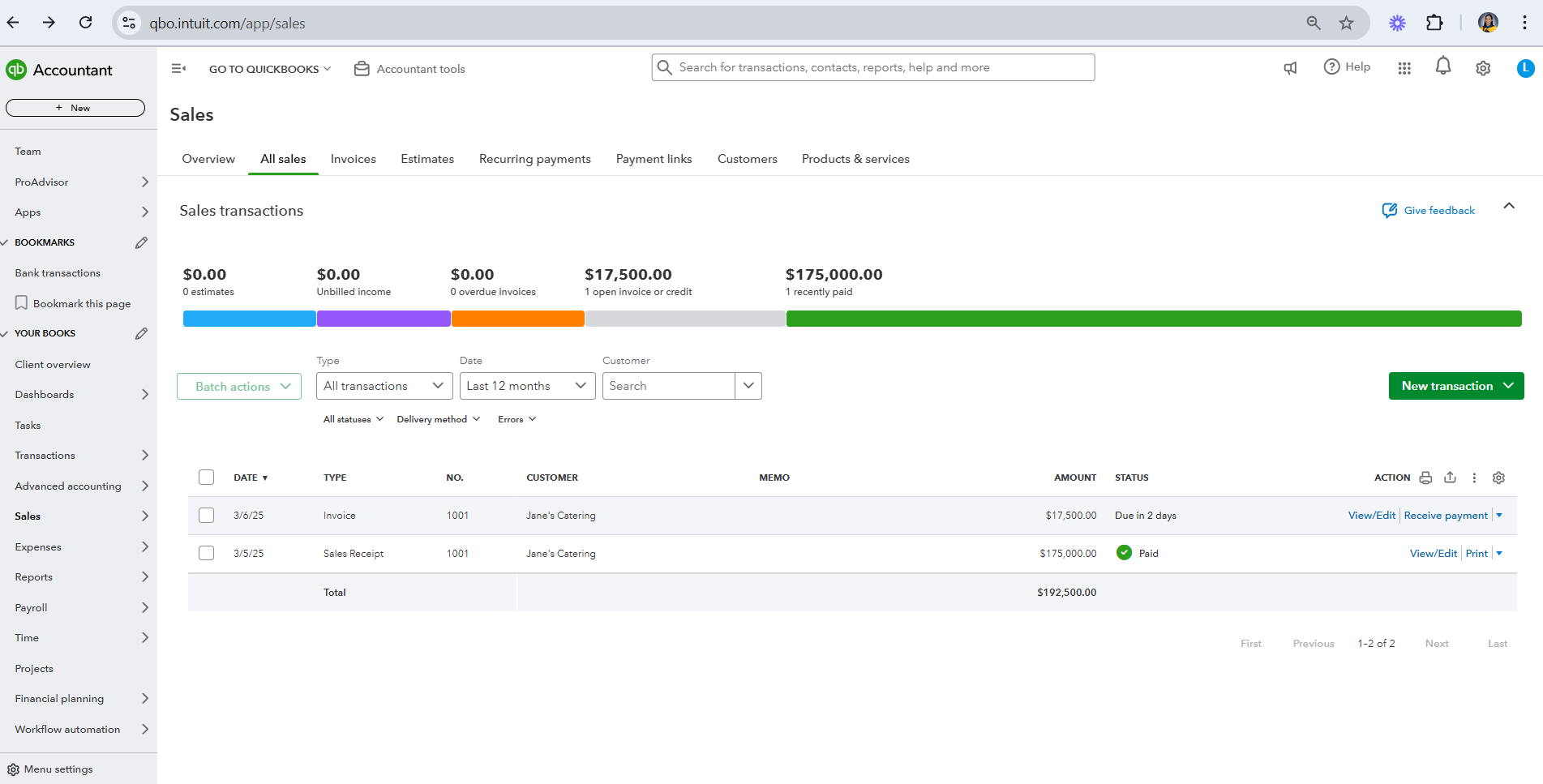The height and width of the screenshot is (784, 1543).
Task: Click the blue estimates bar segment
Action: click(x=250, y=319)
